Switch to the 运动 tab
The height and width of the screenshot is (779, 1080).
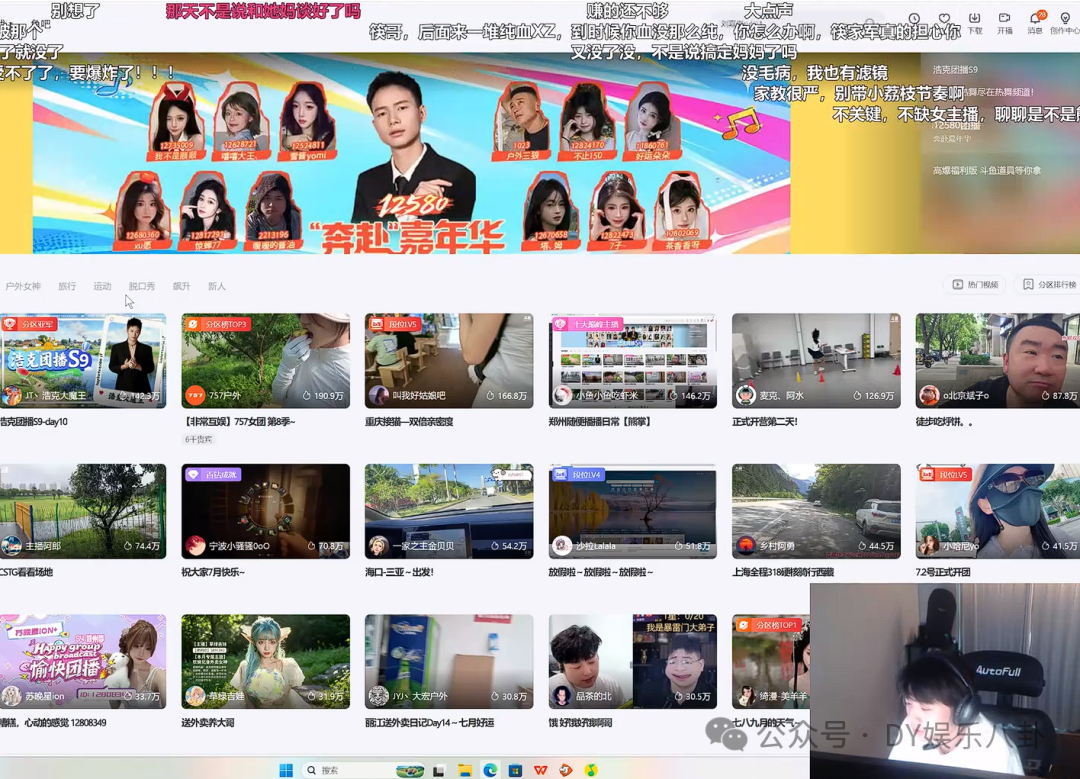(102, 286)
